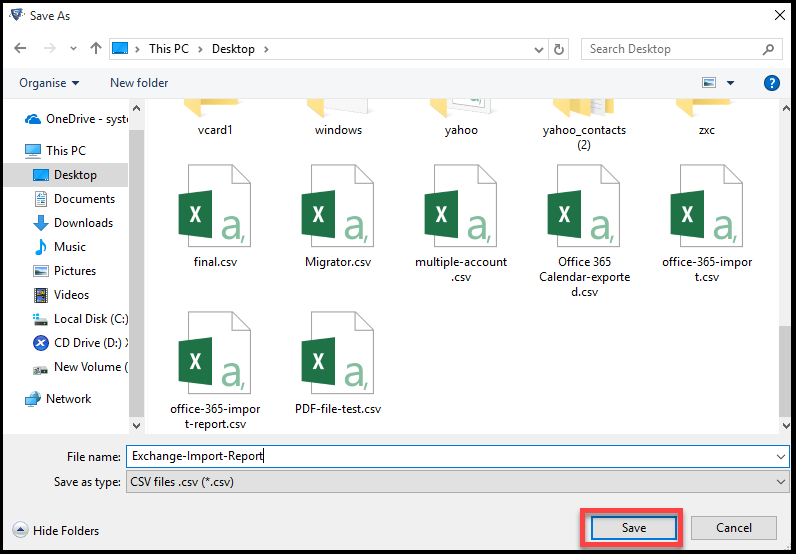Click the search magnifier icon
This screenshot has width=796, height=554.
[769, 49]
